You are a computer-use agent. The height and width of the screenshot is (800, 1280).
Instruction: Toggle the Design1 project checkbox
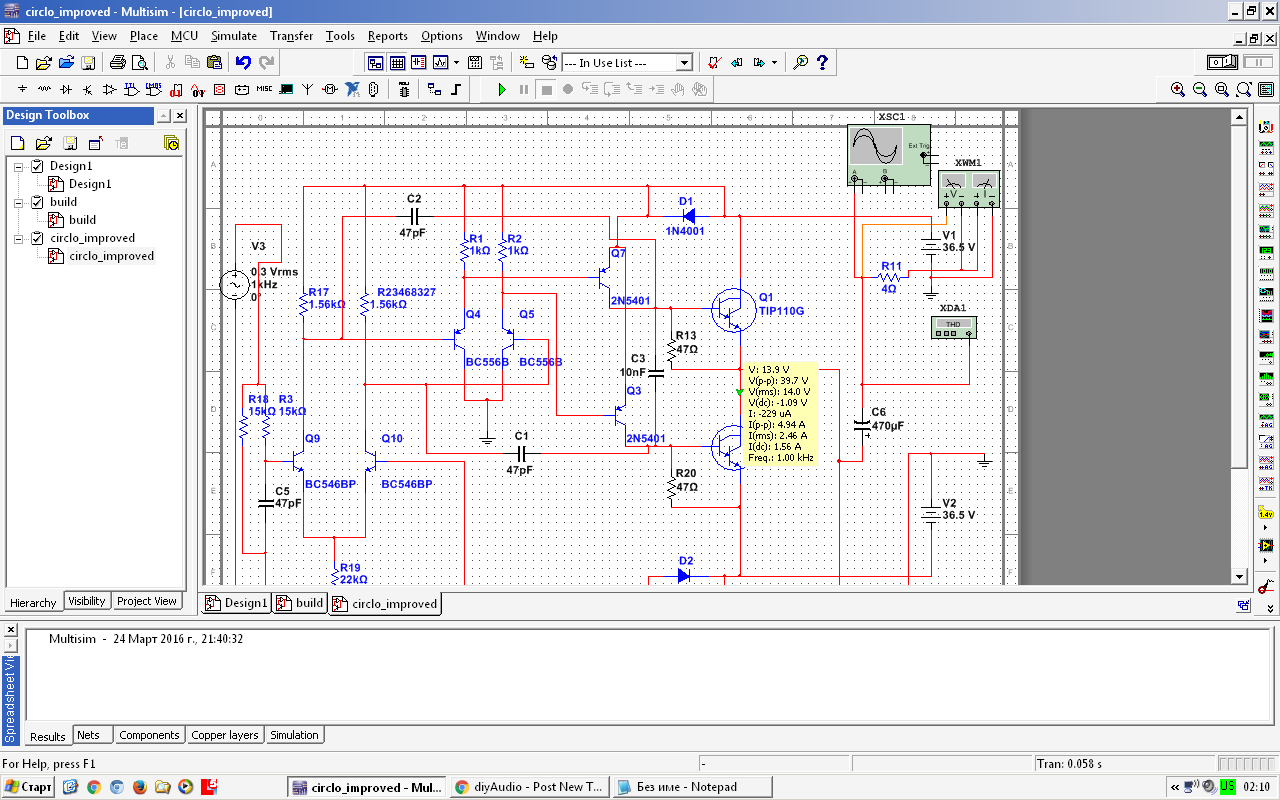37,166
